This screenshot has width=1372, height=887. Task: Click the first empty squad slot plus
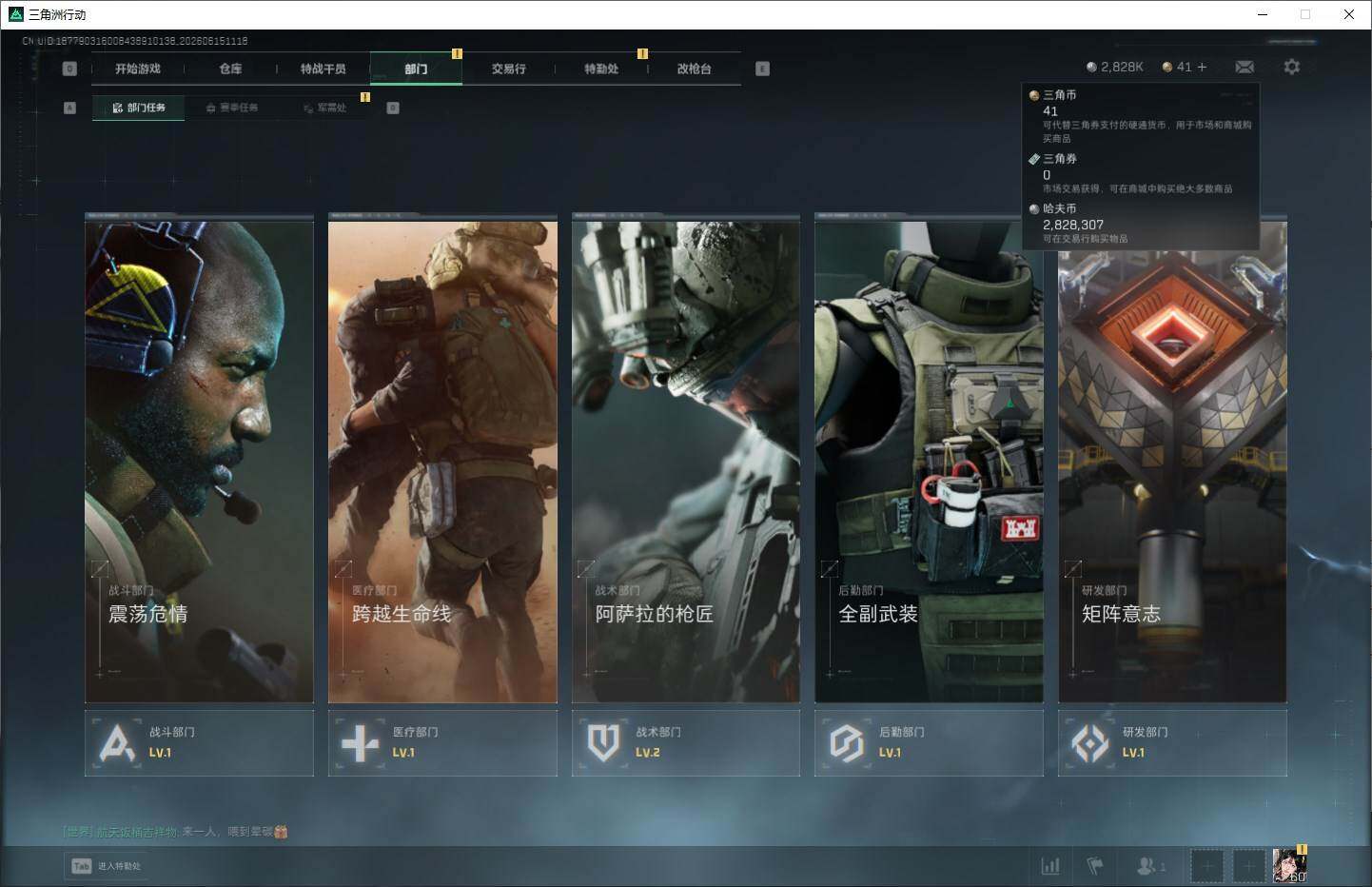click(x=1206, y=866)
